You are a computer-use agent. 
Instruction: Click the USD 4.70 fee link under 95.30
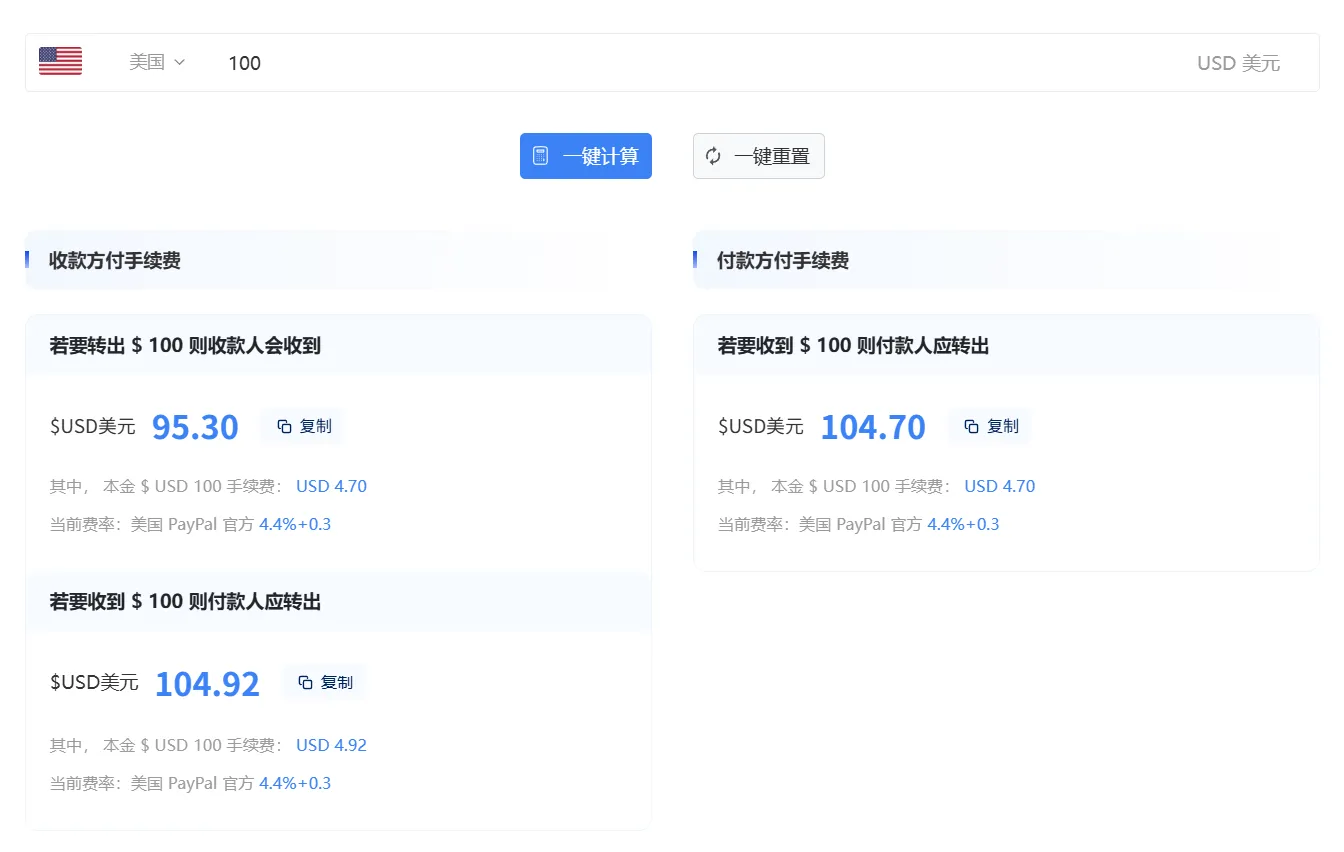(331, 485)
